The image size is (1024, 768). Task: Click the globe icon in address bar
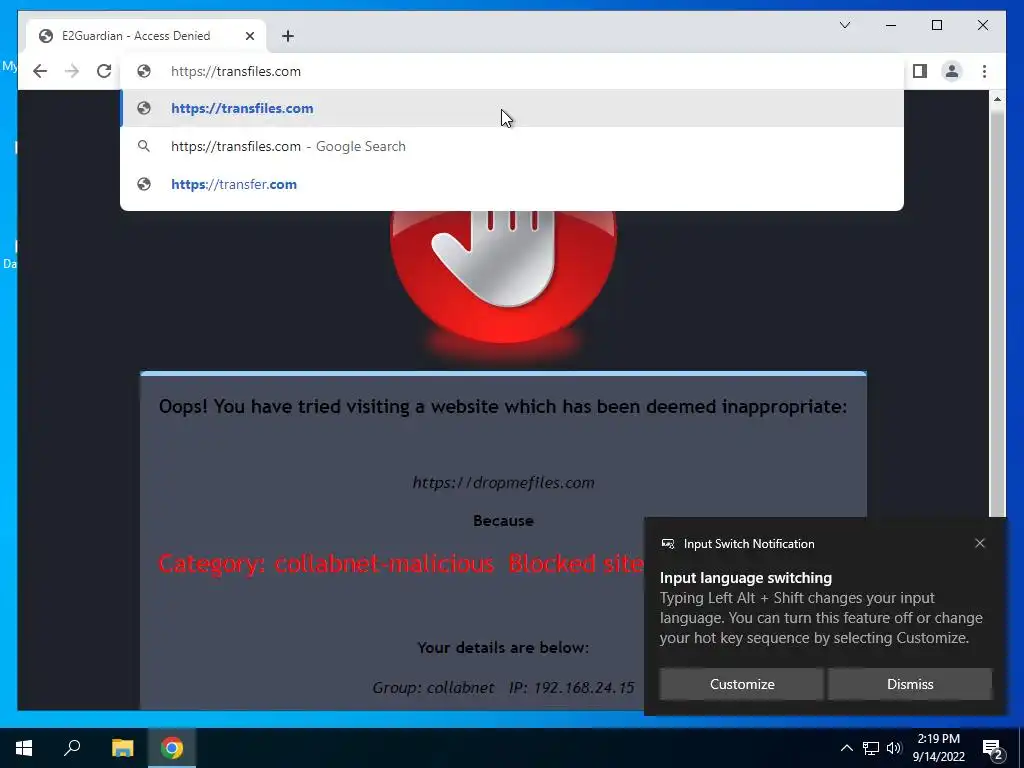pos(144,71)
